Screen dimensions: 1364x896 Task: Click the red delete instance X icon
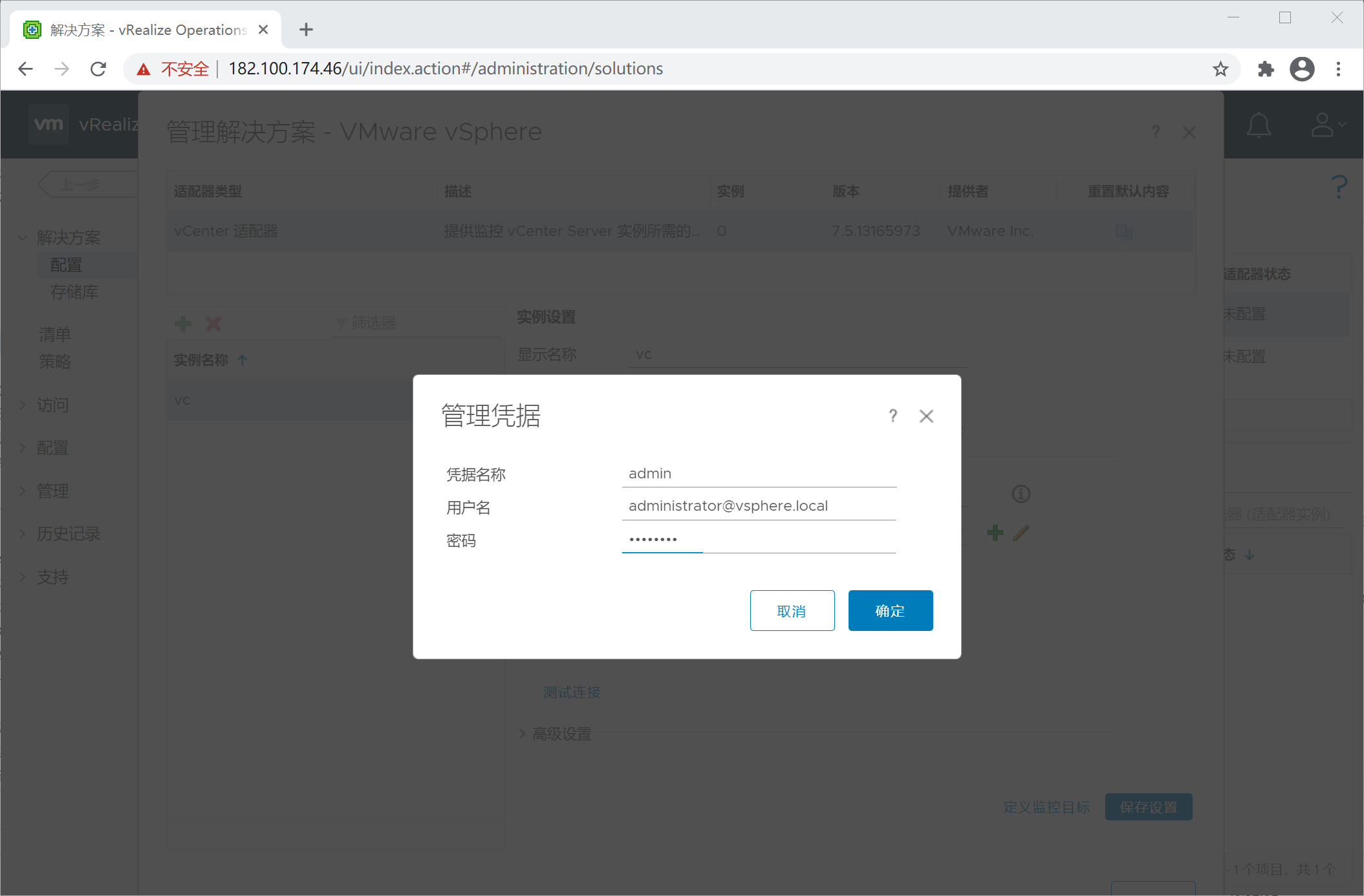[213, 323]
